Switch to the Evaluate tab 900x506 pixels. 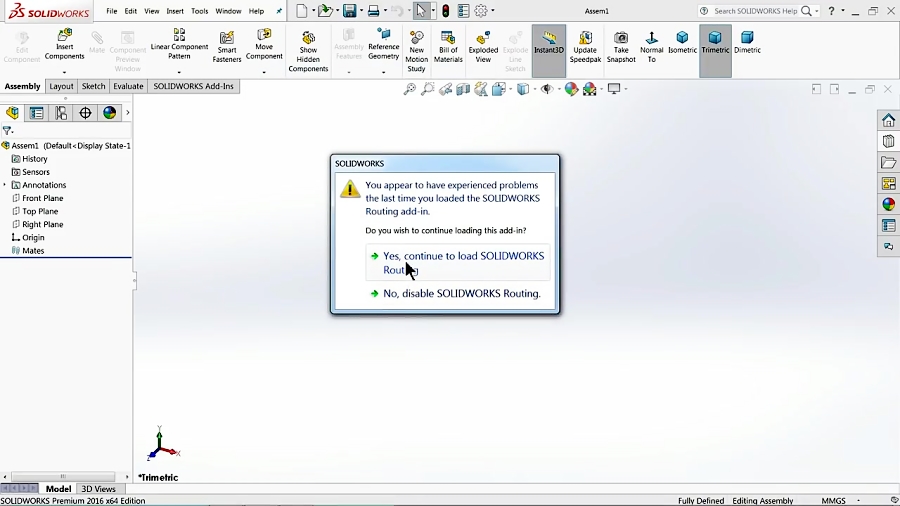[128, 86]
